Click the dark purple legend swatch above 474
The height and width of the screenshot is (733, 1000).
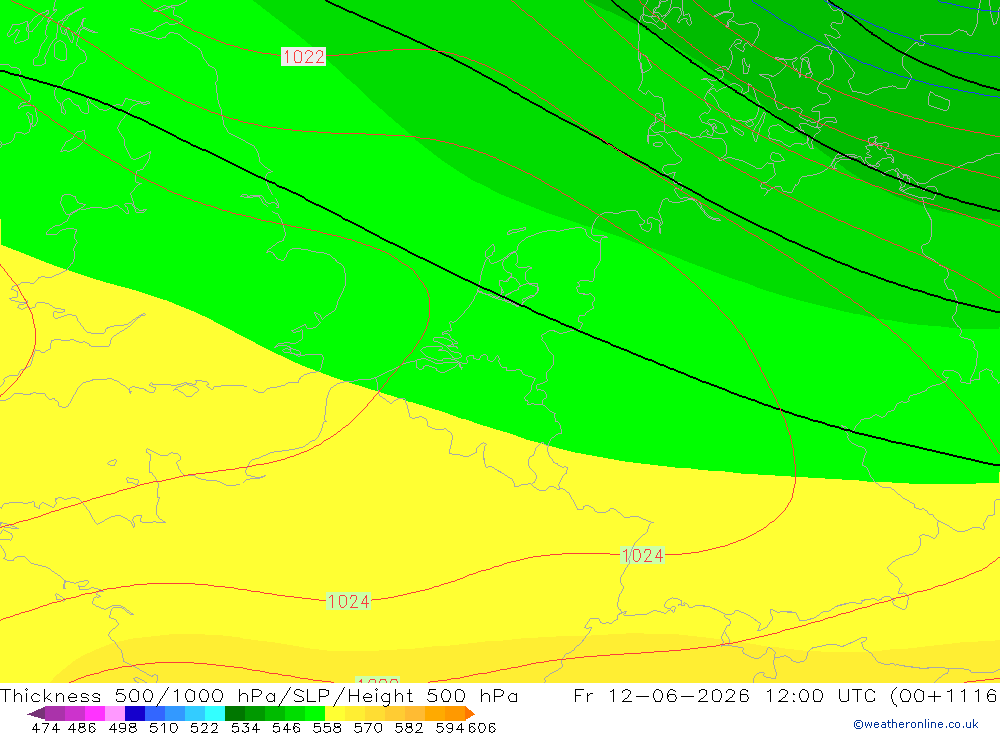point(55,713)
